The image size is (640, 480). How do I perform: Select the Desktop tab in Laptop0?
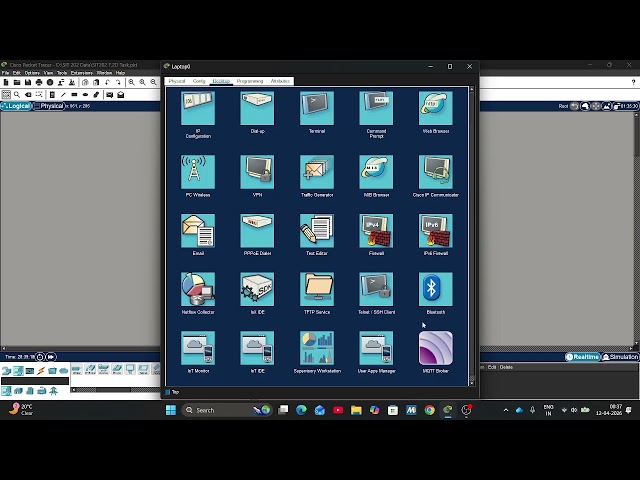click(221, 81)
